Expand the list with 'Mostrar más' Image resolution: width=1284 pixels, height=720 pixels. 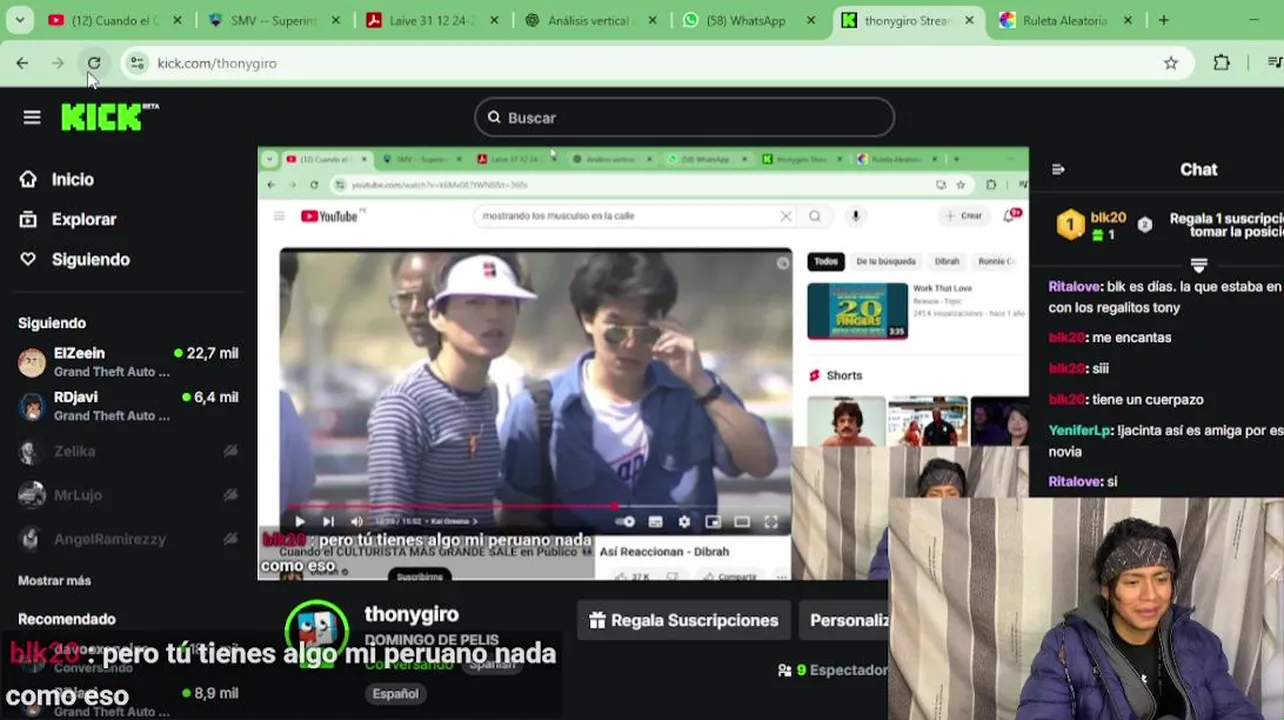54,580
